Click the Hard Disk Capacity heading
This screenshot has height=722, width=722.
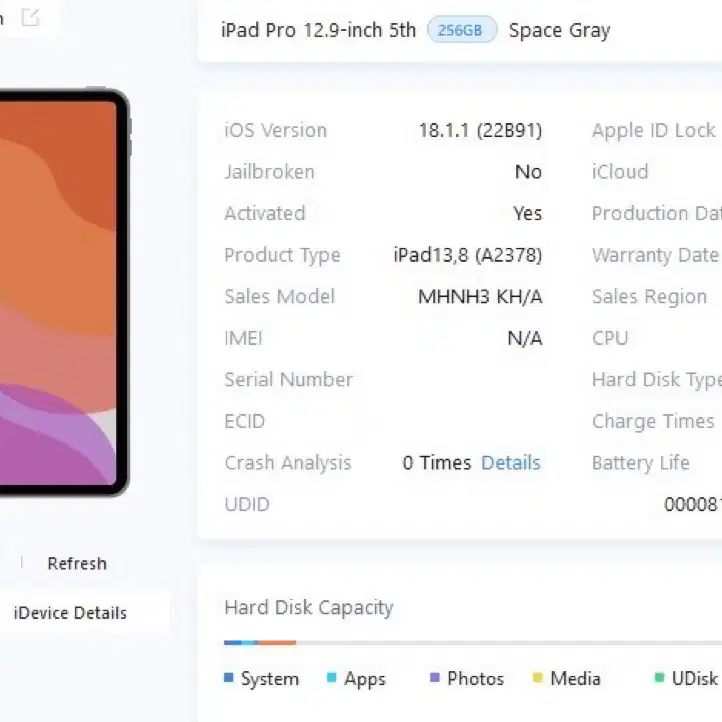click(x=309, y=608)
